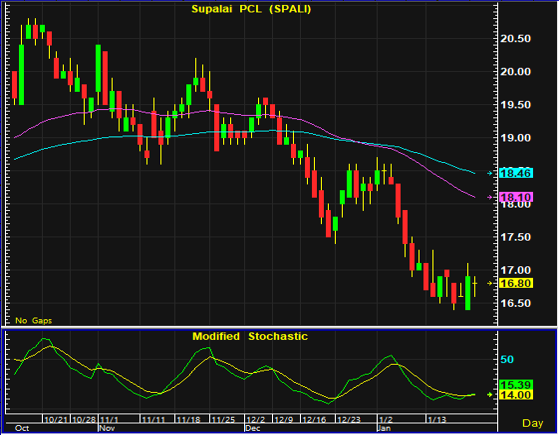559x435 pixels.
Task: Click the yellow 14.00 stochastic value label
Action: [516, 395]
